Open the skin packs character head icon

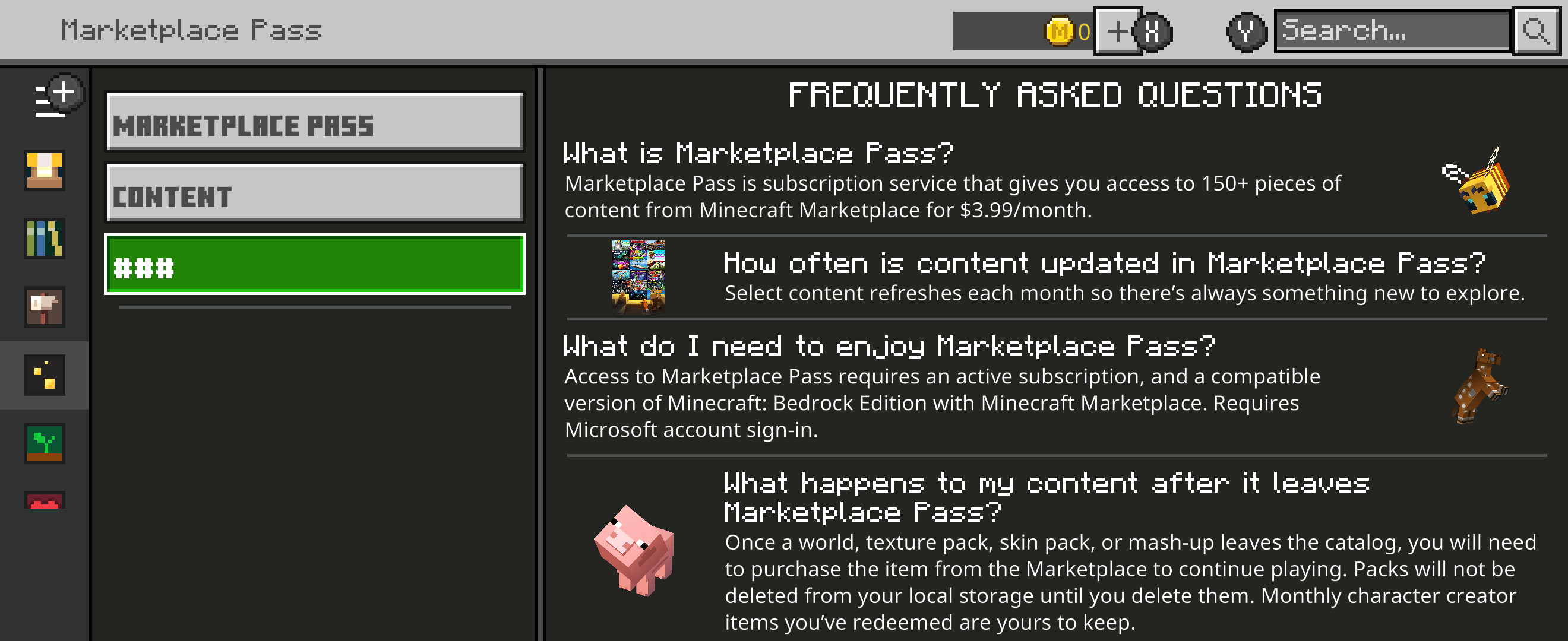coord(45,170)
